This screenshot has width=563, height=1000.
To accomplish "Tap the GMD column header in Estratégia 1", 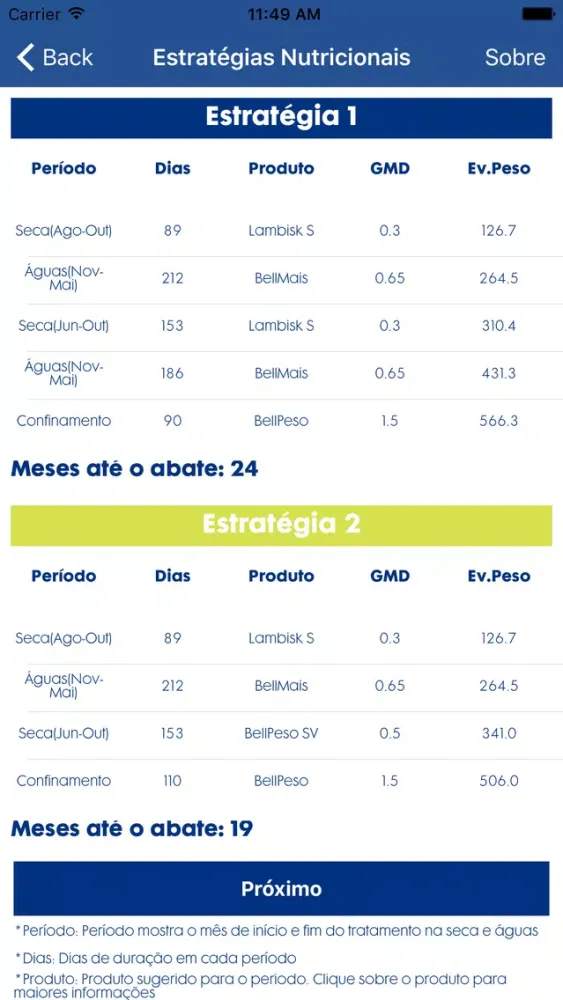I will point(390,168).
